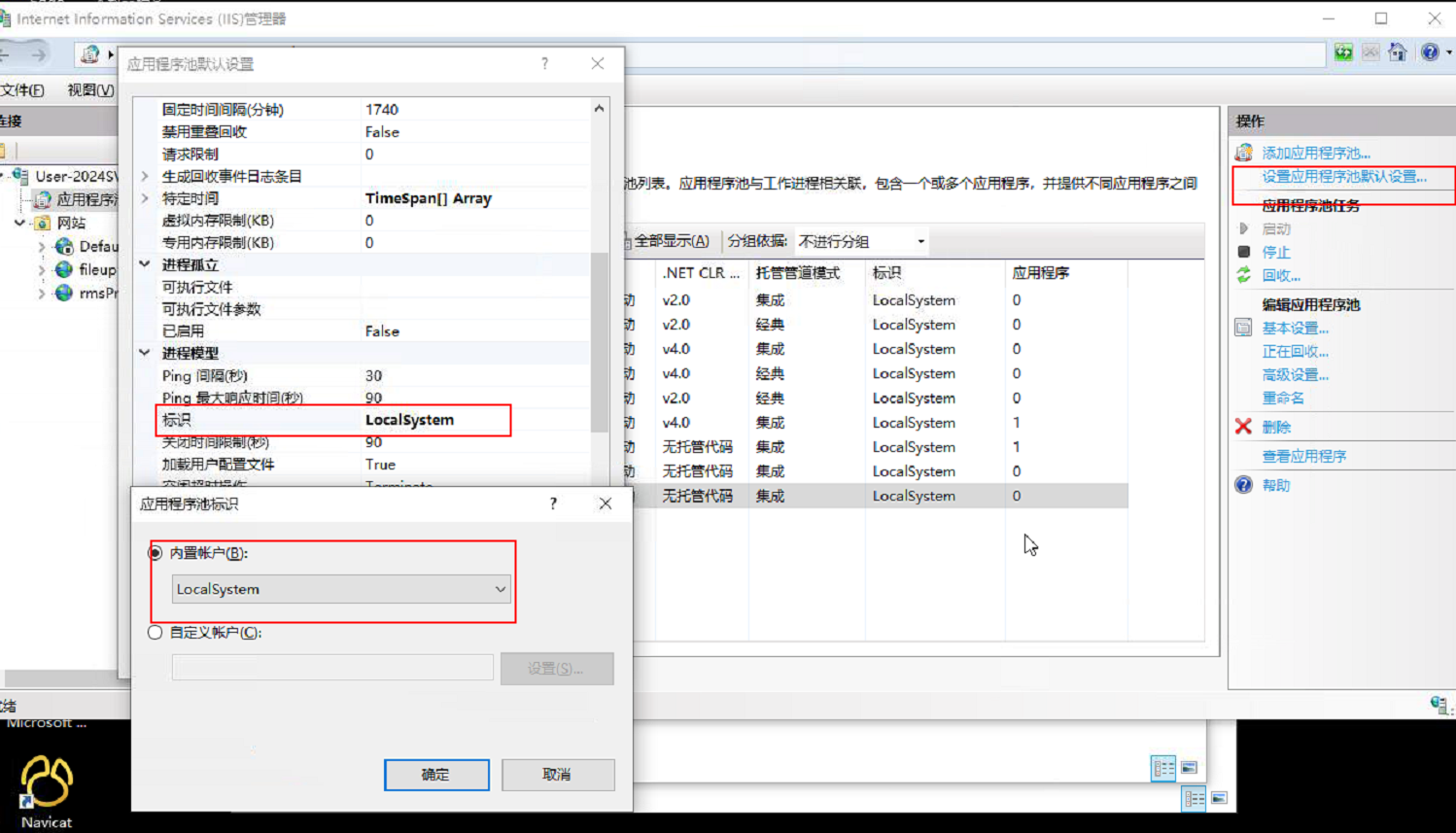Viewport: 1456px width, 833px height.
Task: Click the toolbar home icon
Action: pyautogui.click(x=1398, y=52)
